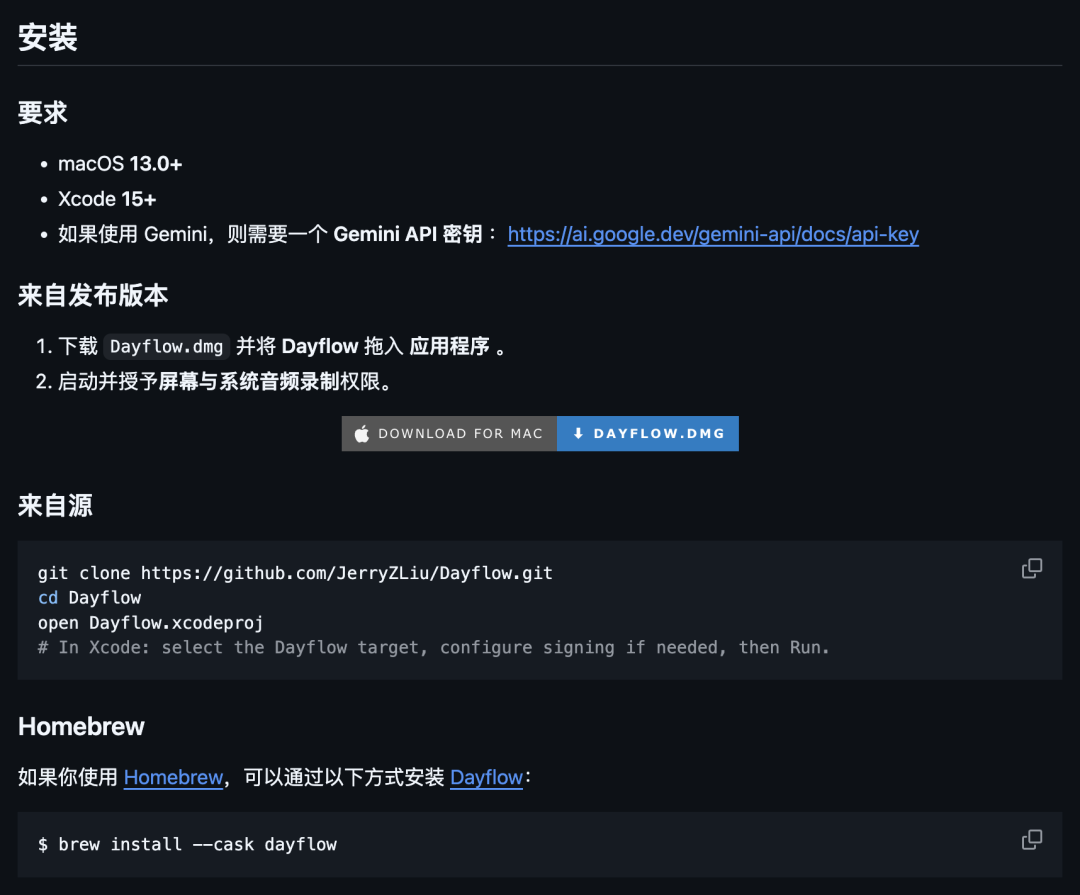
Task: Open the Dayflow link in the Homebrew section
Action: pyautogui.click(x=486, y=777)
